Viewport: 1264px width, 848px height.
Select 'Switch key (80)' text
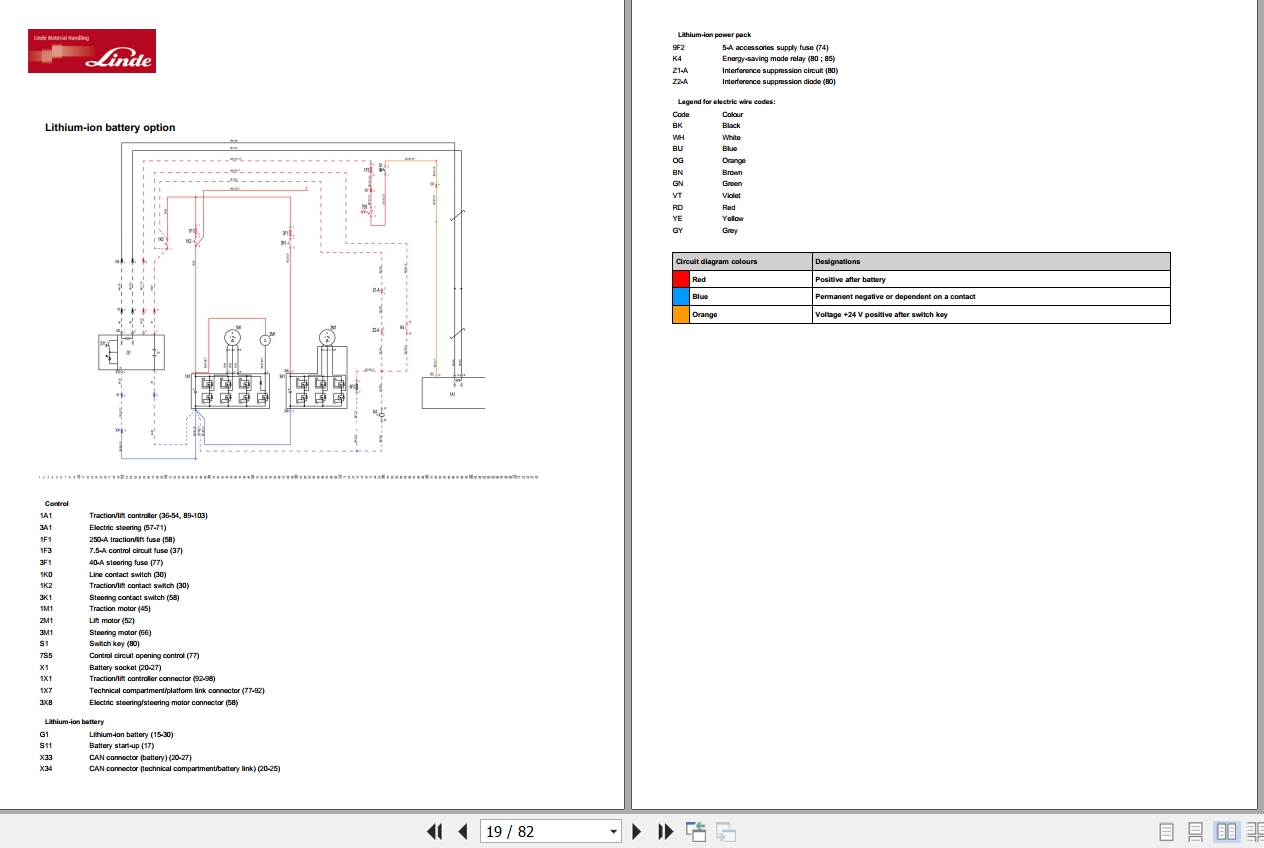[115, 644]
